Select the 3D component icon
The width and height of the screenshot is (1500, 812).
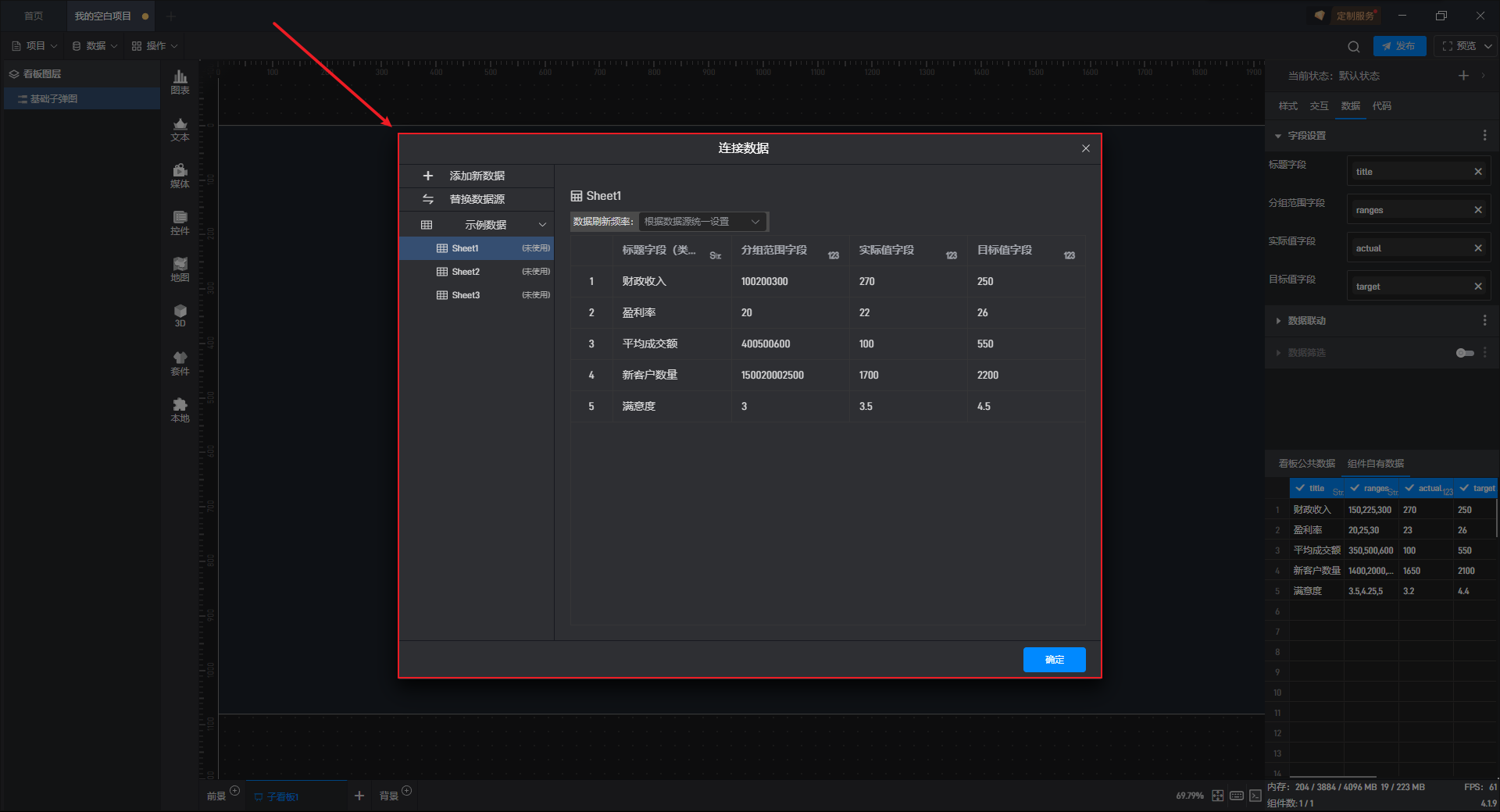(180, 315)
